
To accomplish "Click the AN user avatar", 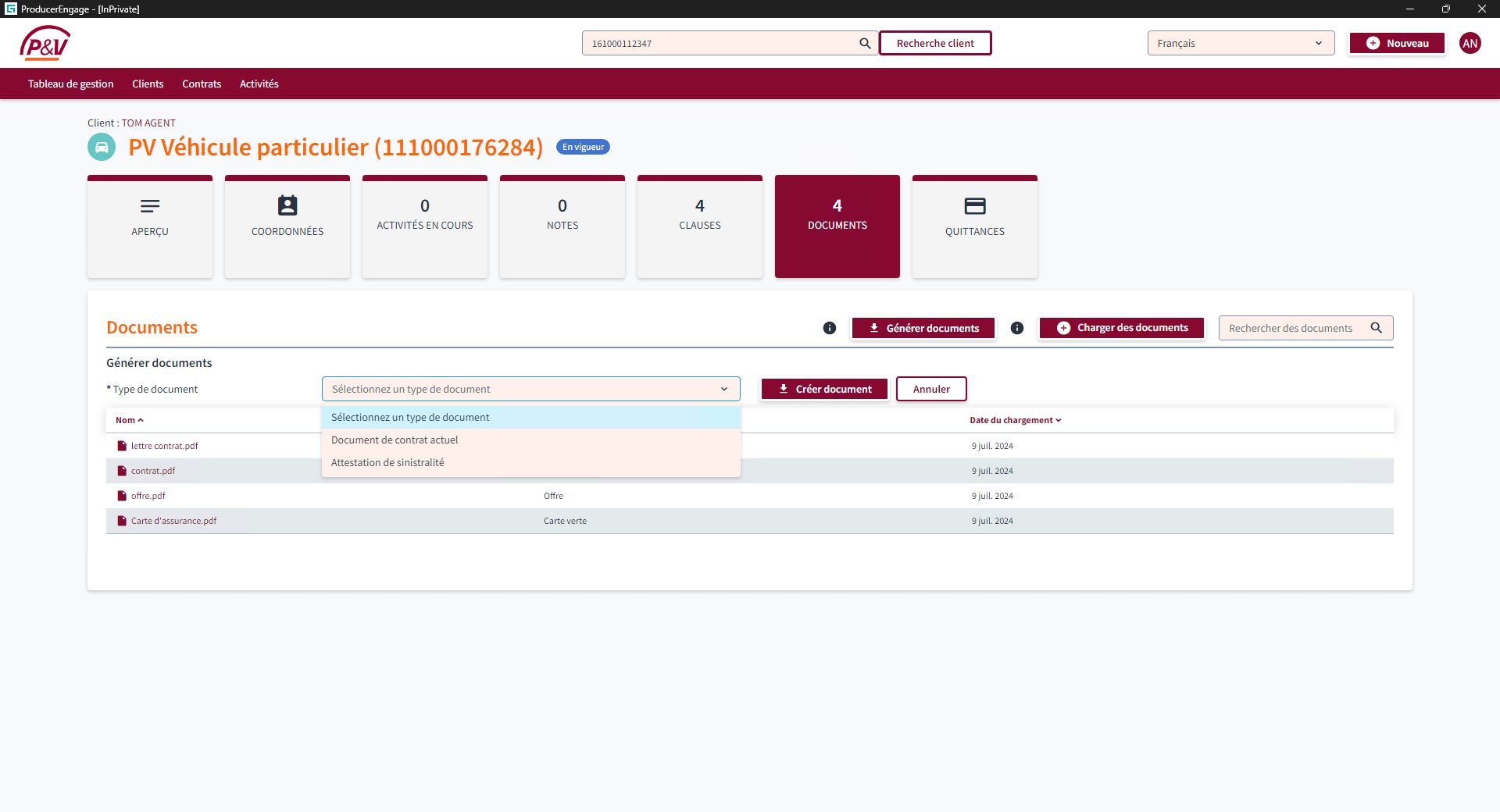I will tap(1470, 43).
